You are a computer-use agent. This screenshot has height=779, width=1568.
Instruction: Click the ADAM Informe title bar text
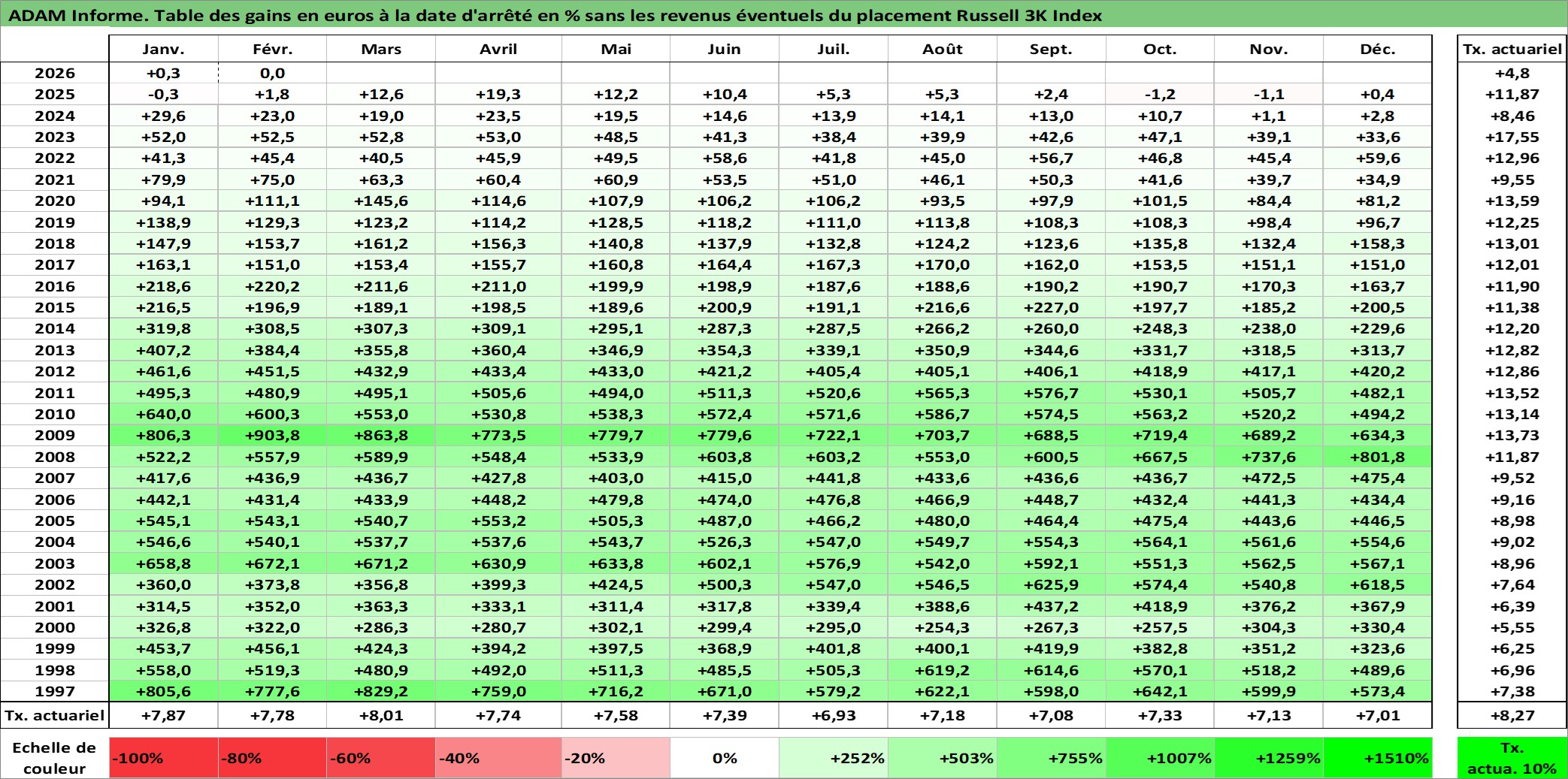tap(555, 15)
